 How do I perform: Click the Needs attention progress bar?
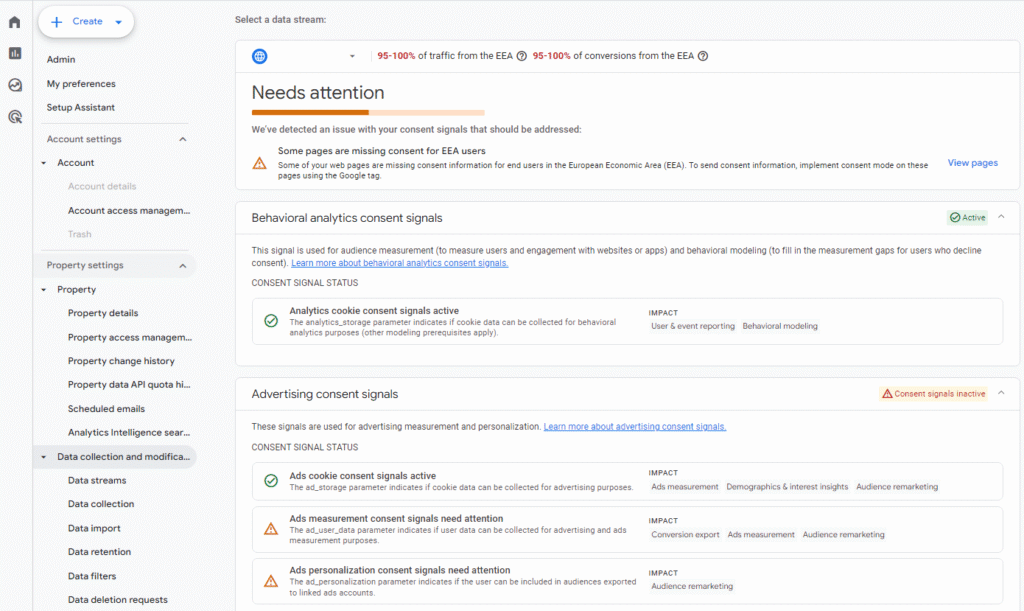point(369,112)
